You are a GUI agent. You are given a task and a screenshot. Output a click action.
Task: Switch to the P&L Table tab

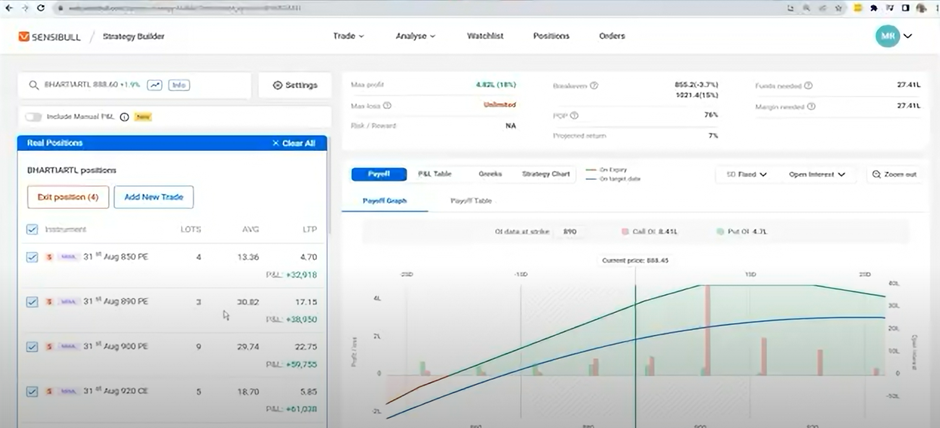(435, 174)
